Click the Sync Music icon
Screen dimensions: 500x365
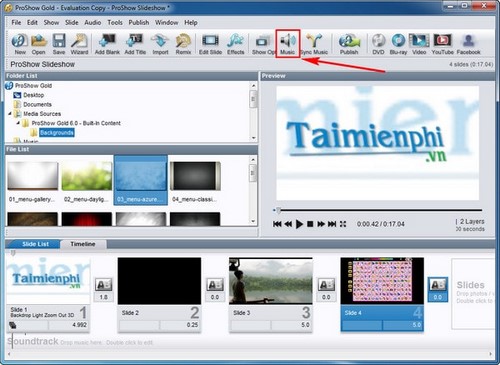click(x=314, y=44)
